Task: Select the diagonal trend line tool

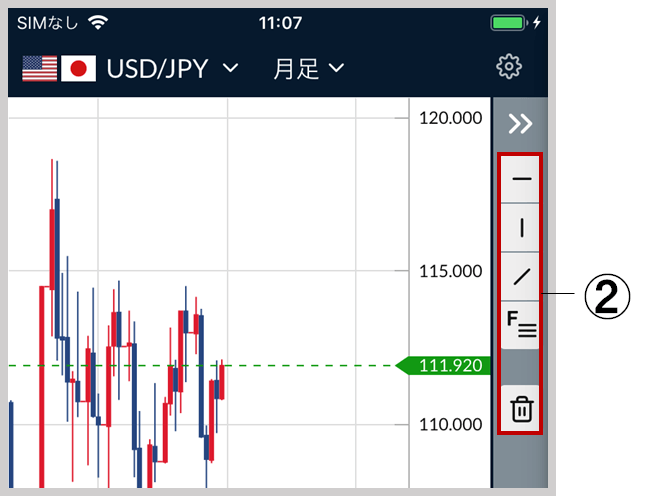Action: 521,277
